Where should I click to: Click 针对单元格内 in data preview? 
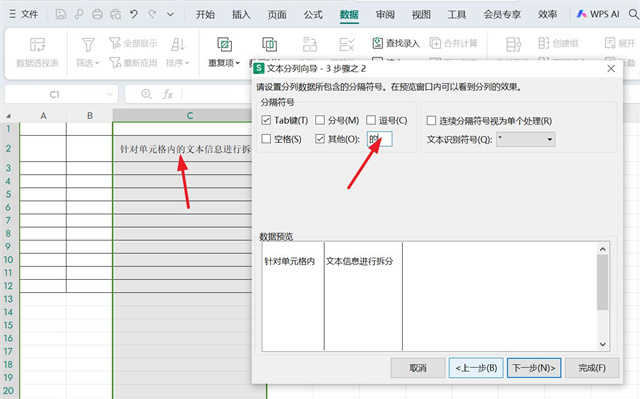click(289, 261)
